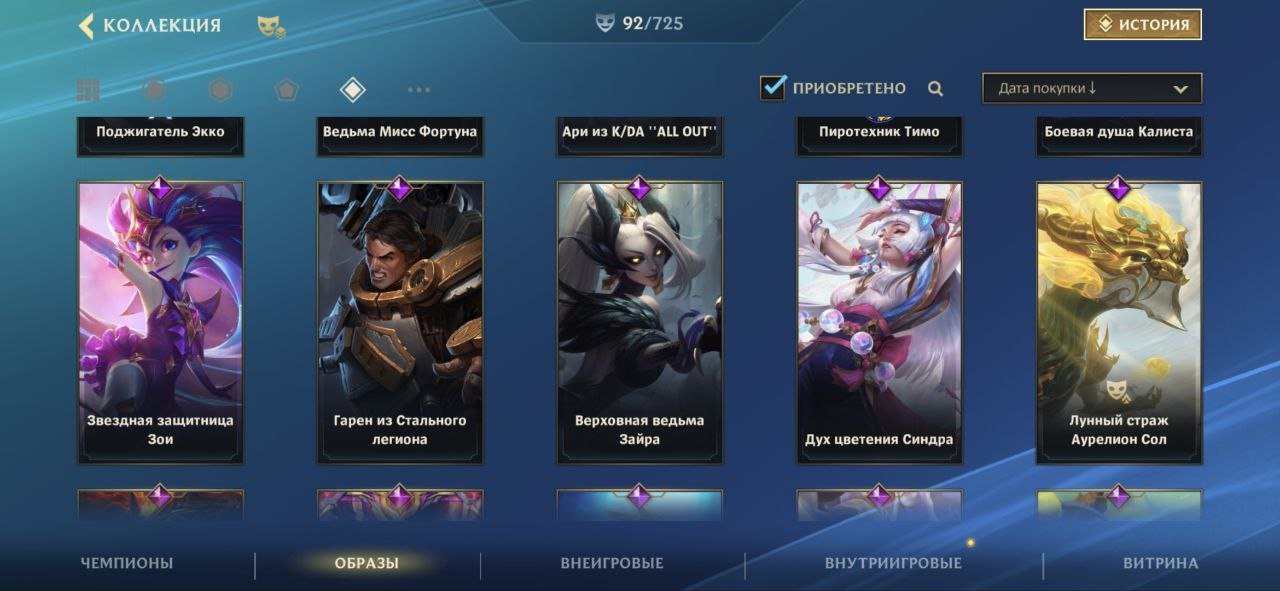Go to the Витрина tab
This screenshot has height=591, width=1280.
(x=1160, y=563)
